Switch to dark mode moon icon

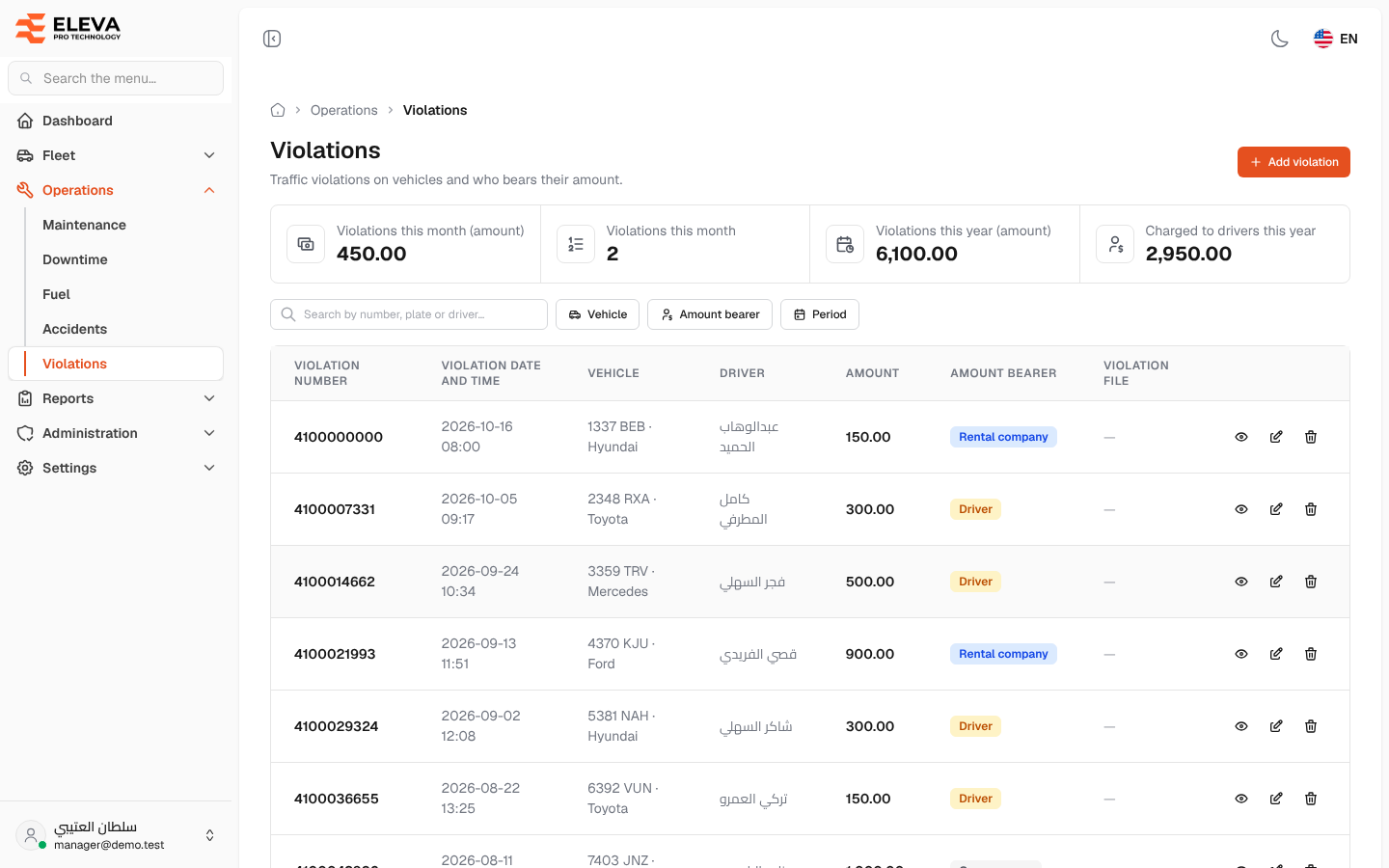pos(1280,39)
